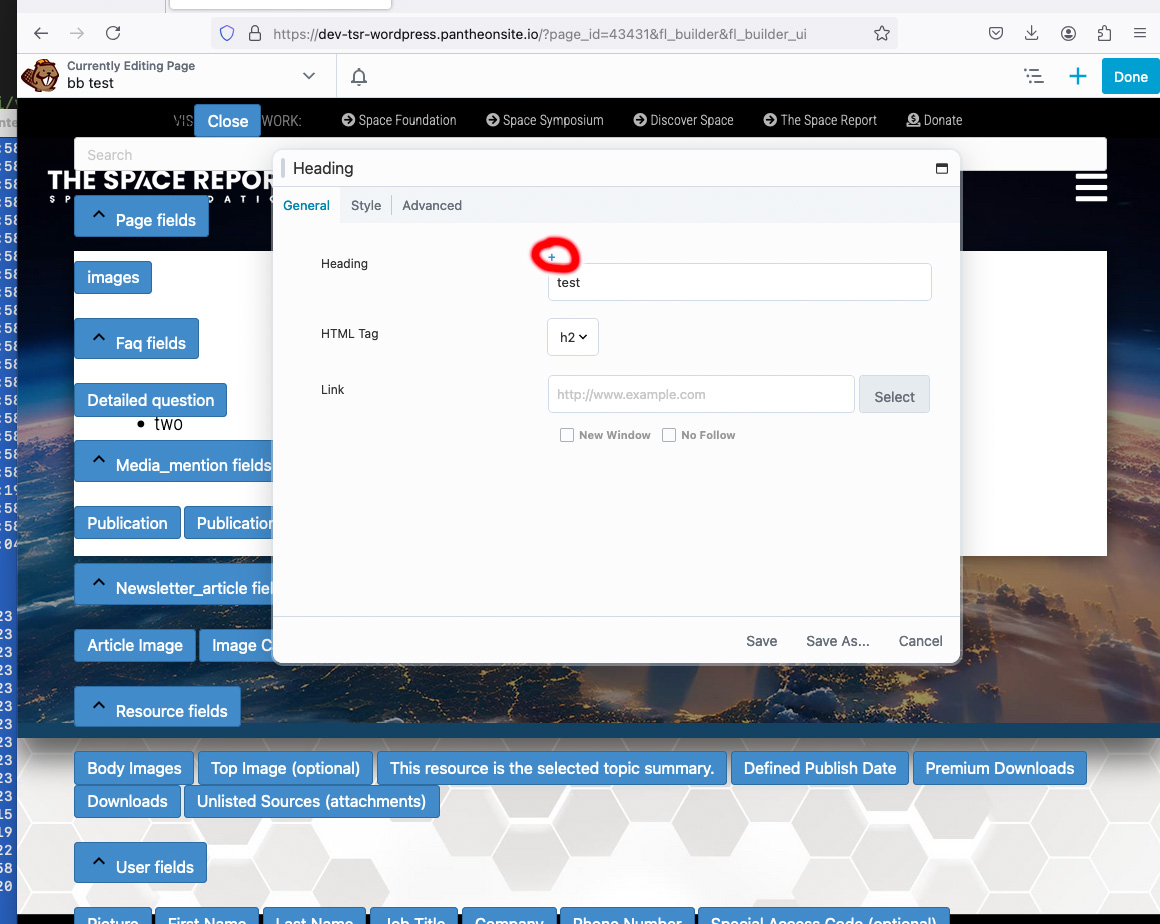Open the Firefox account icon

point(1068,33)
